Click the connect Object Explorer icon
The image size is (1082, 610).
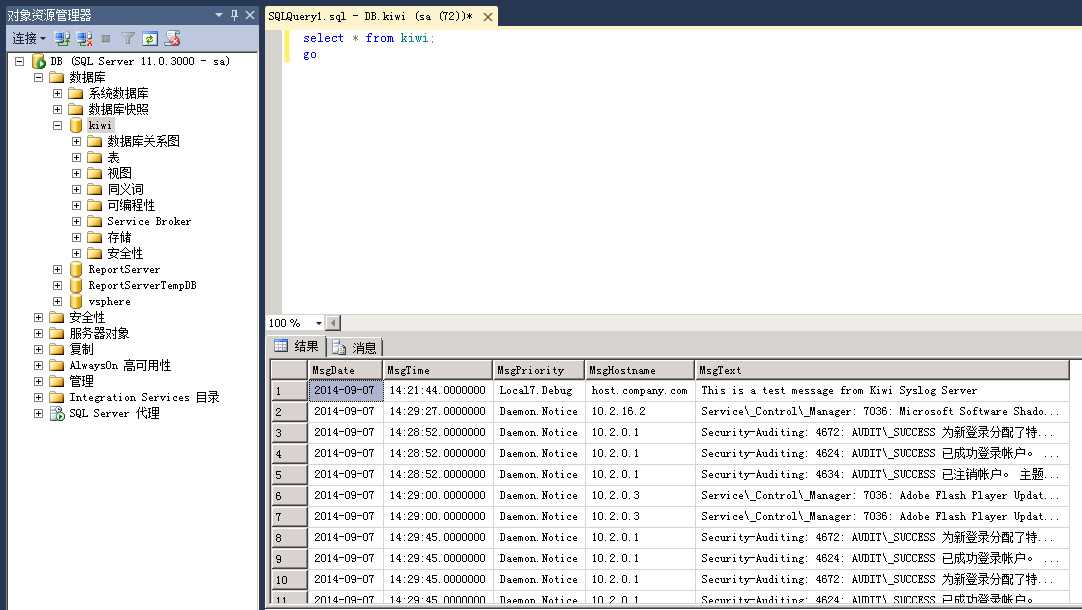tap(63, 39)
